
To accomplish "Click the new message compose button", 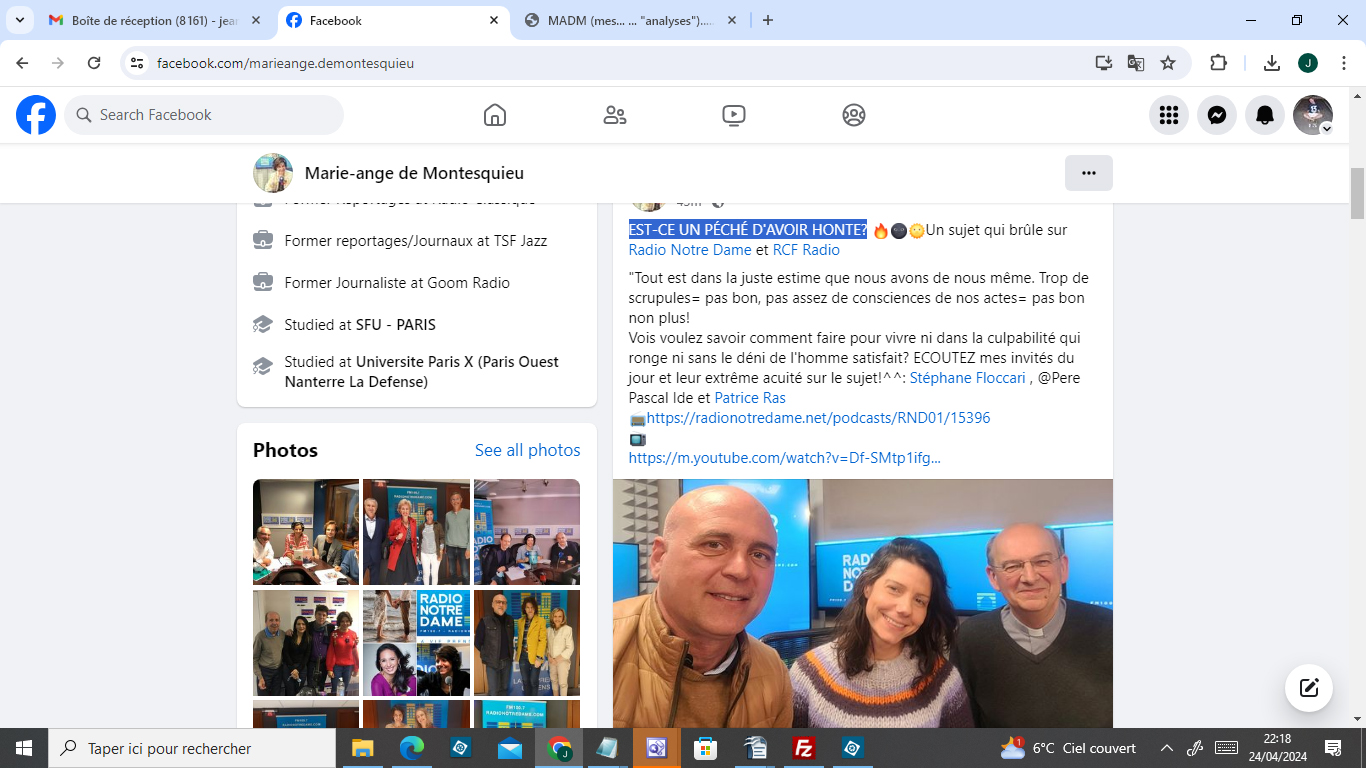I will [x=1309, y=688].
